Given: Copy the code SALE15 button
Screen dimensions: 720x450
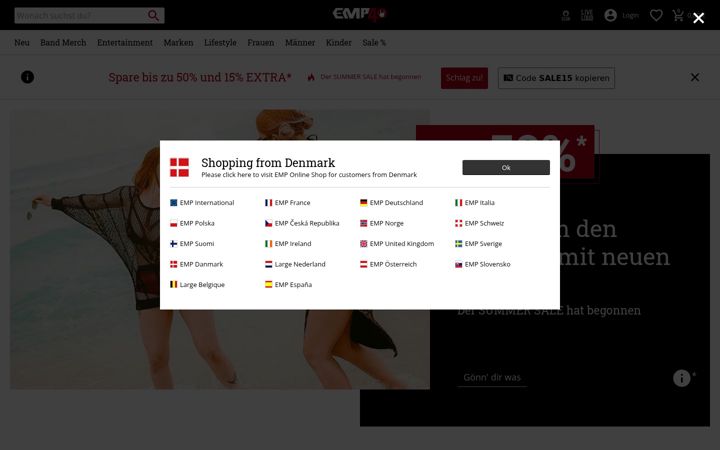Looking at the screenshot, I should pyautogui.click(x=556, y=78).
